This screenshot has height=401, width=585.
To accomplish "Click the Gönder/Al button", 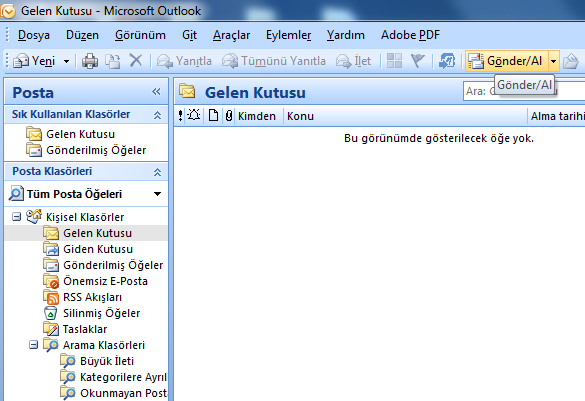I will (x=507, y=61).
